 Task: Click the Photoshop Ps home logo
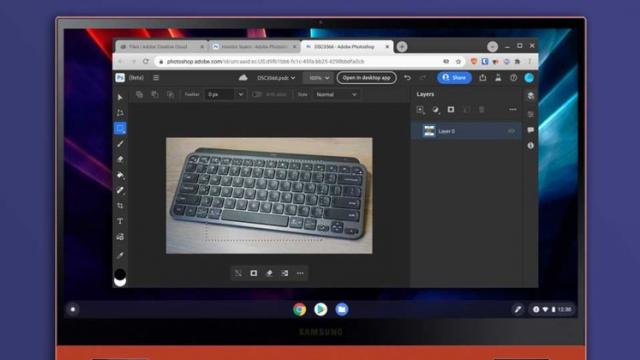(x=120, y=78)
